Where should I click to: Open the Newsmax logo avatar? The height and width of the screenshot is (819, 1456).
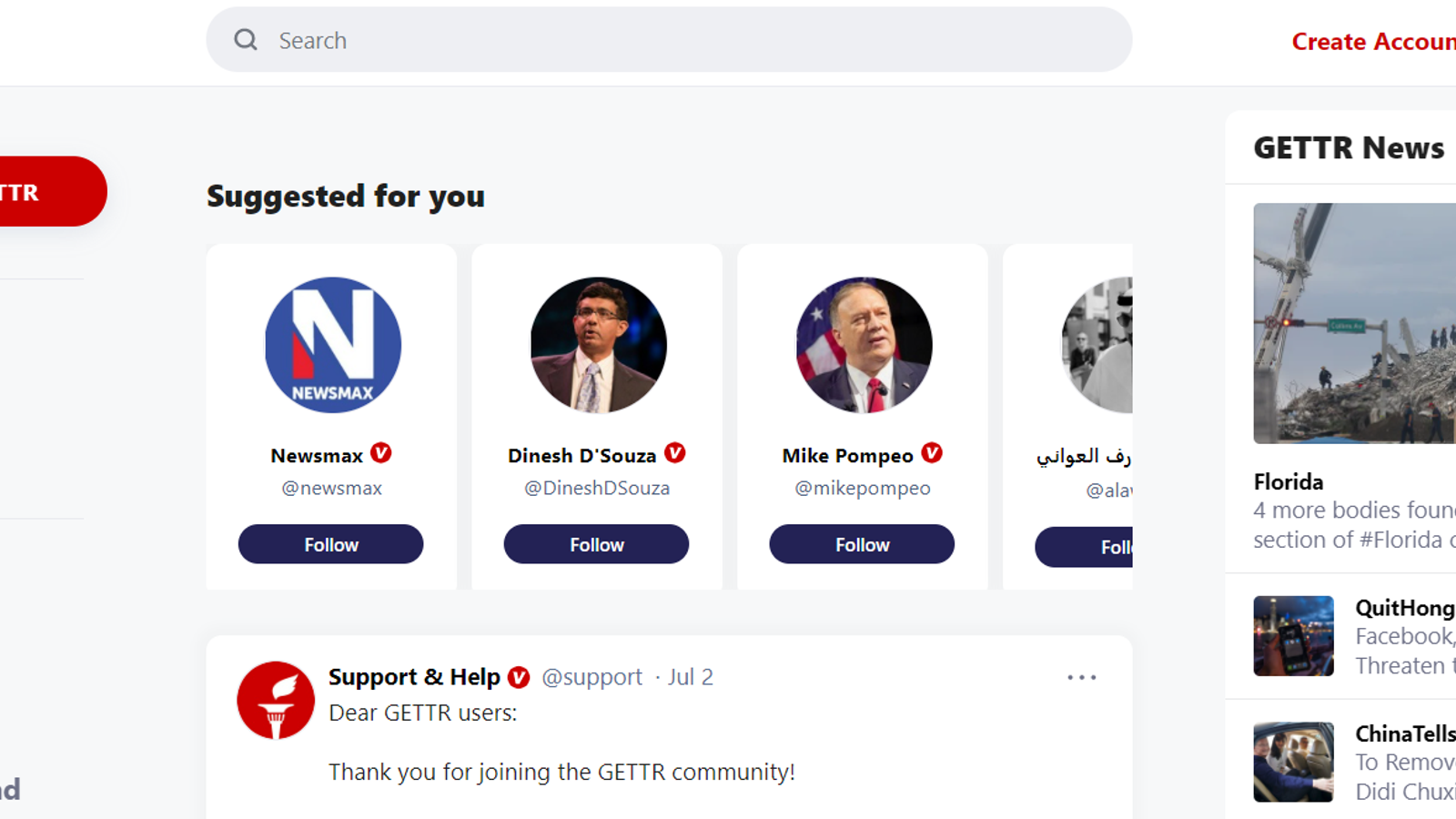click(x=332, y=345)
